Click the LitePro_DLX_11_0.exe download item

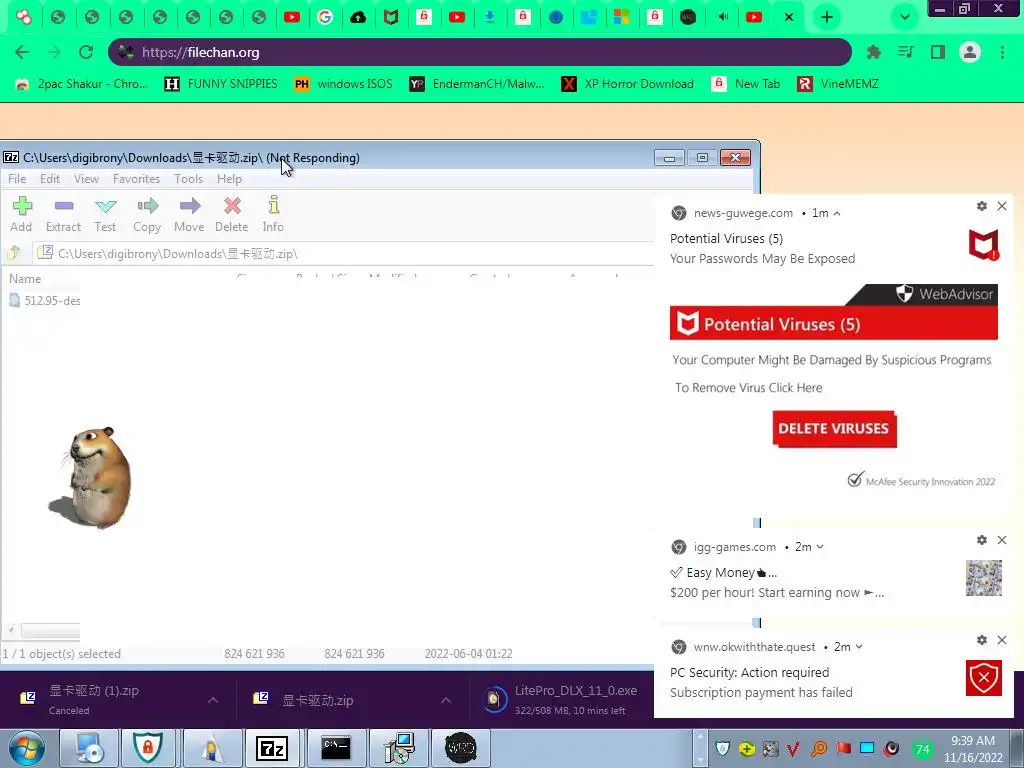[562, 699]
